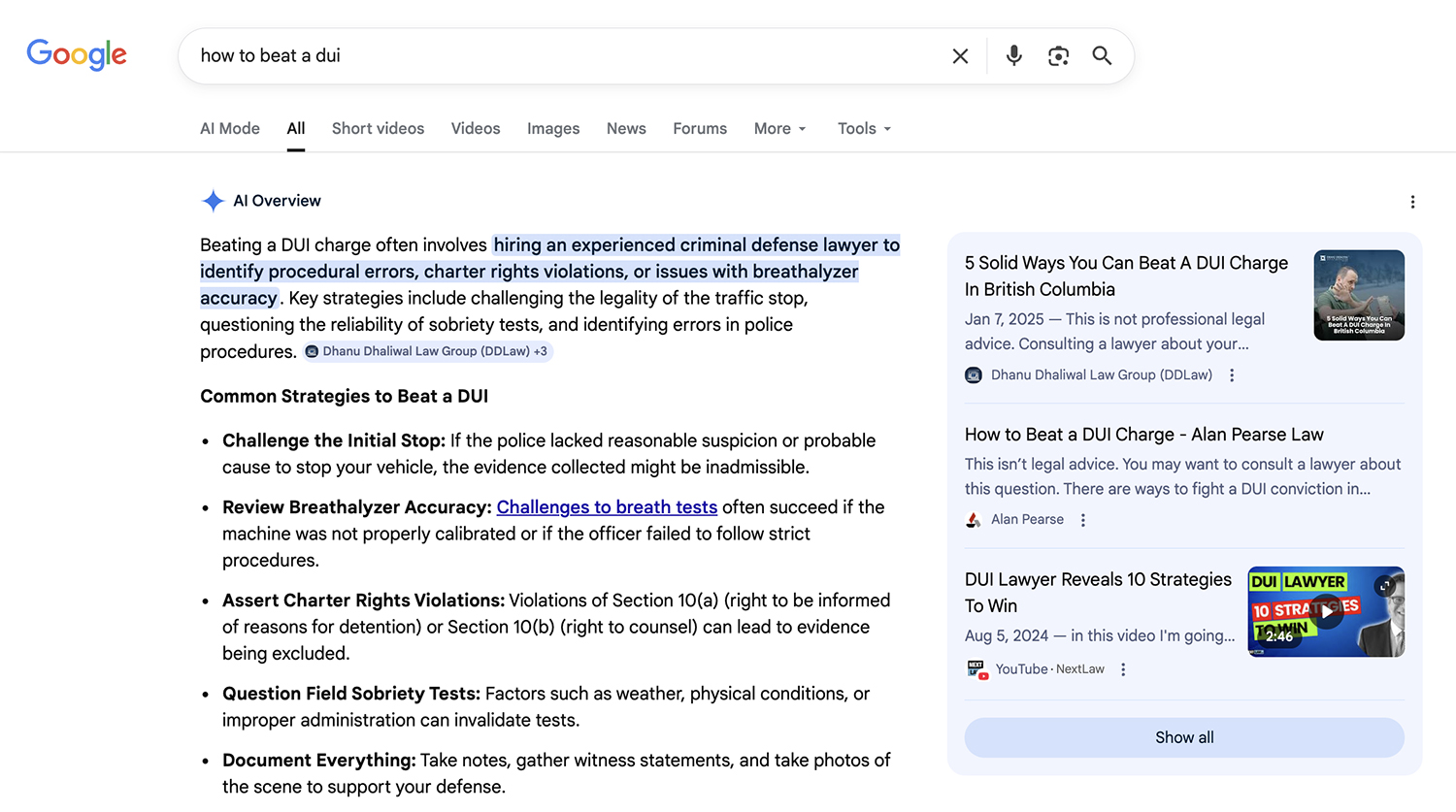Click inside the search input field
Image resolution: width=1456 pixels, height=812 pixels.
coord(485,55)
